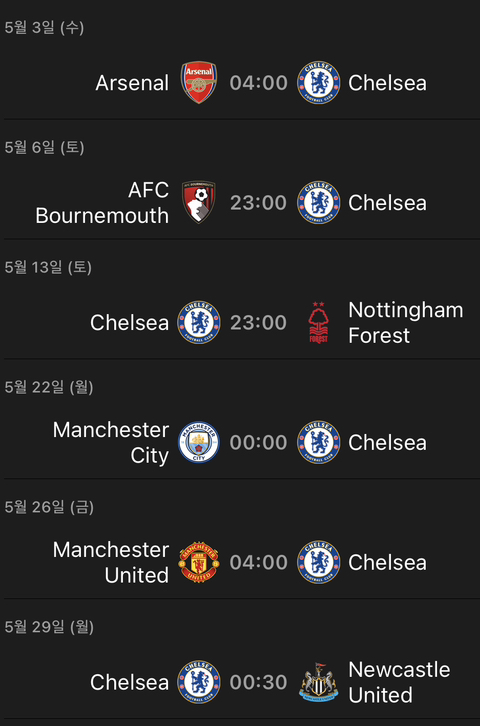Click Chelsea crest in Newcastle match
Image resolution: width=480 pixels, height=726 pixels.
199,682
